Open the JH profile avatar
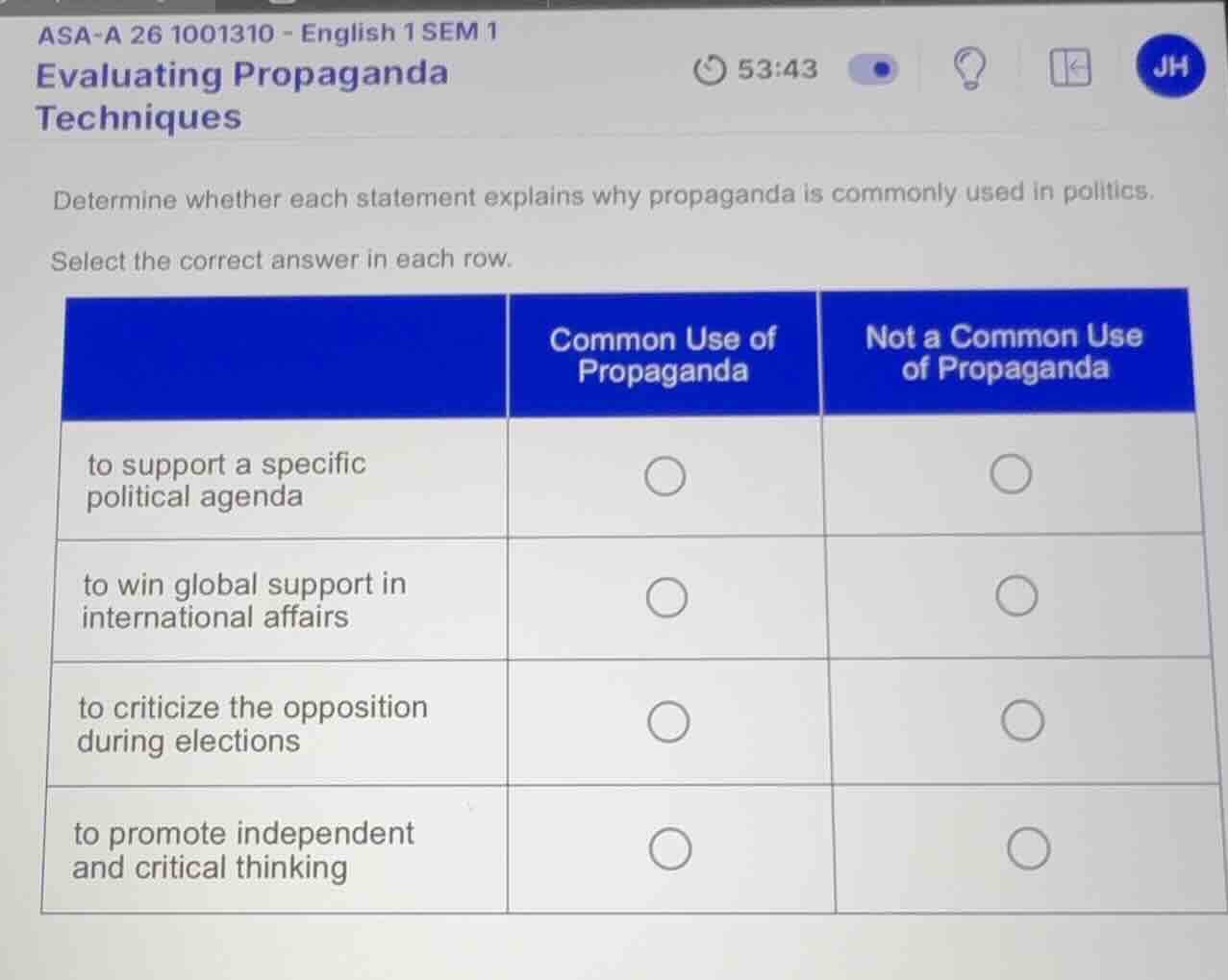The height and width of the screenshot is (980, 1228). (x=1168, y=66)
